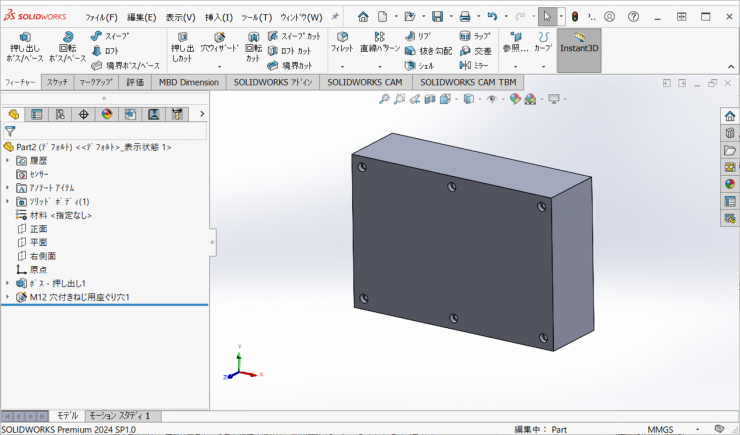
Task: Click the フィレット fillet tool
Action: pos(342,42)
